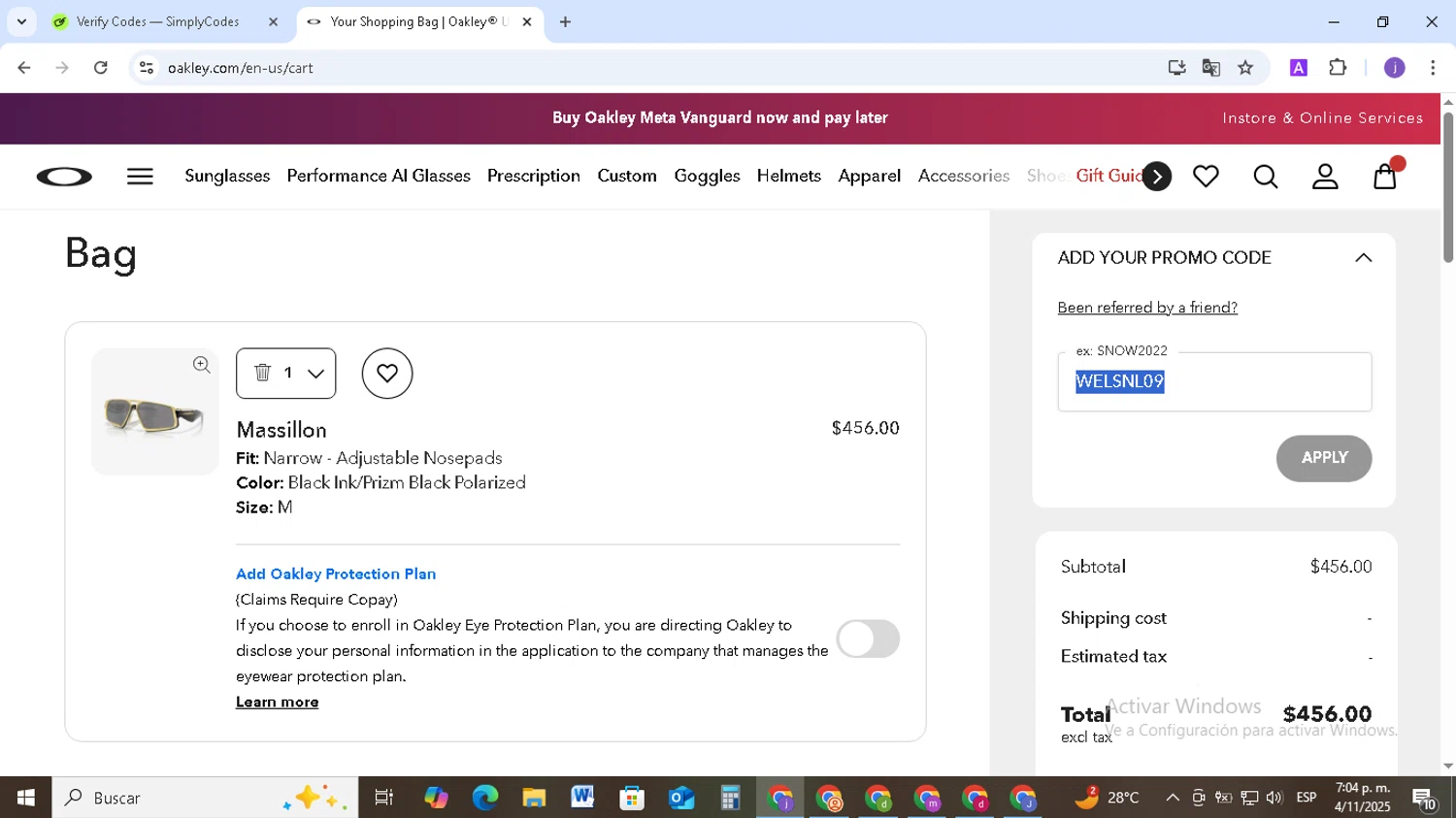Go back in browser history

point(24,68)
